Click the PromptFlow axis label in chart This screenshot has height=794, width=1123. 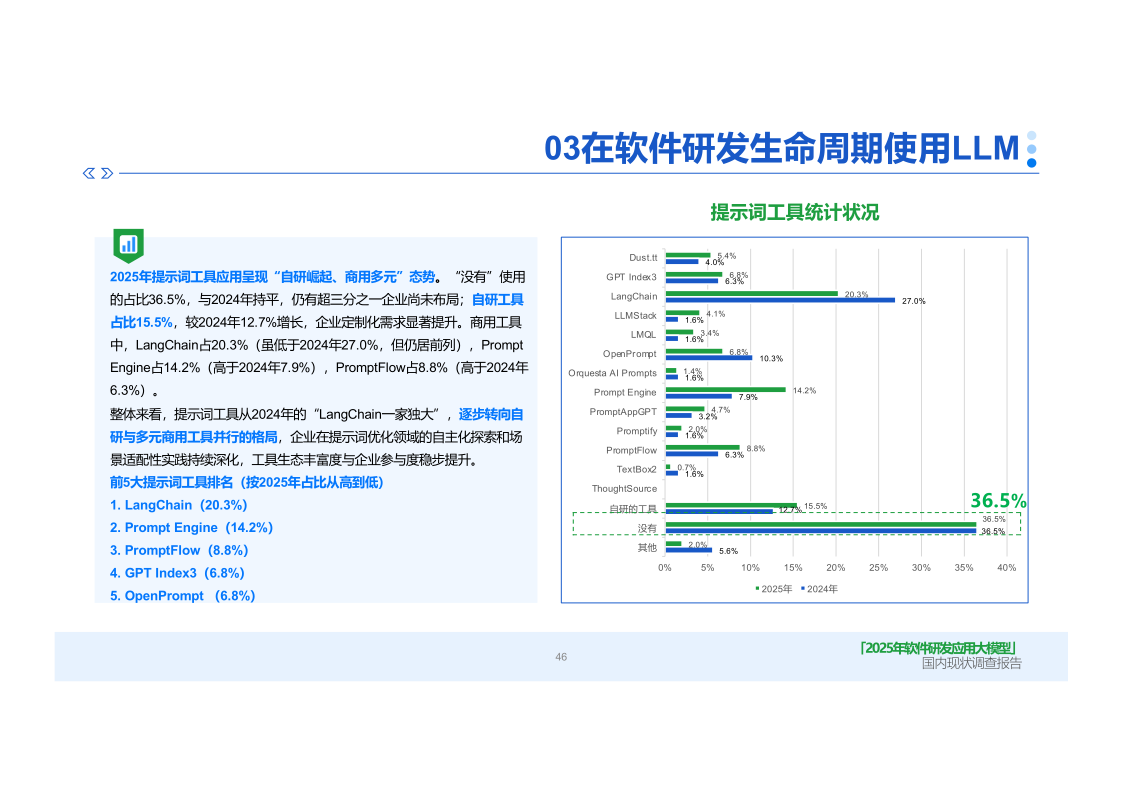point(631,450)
